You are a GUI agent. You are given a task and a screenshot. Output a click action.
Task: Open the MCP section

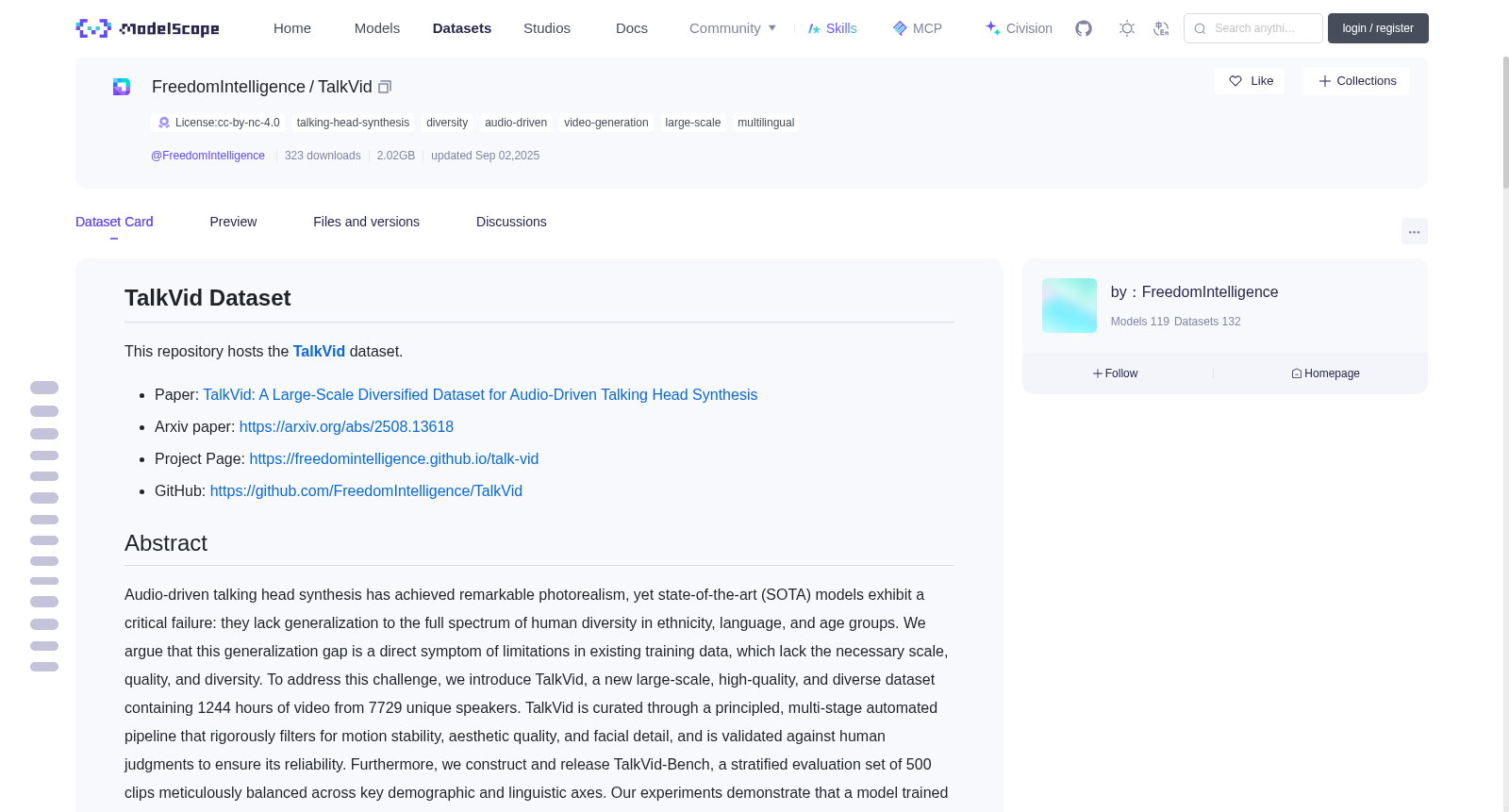[x=918, y=28]
